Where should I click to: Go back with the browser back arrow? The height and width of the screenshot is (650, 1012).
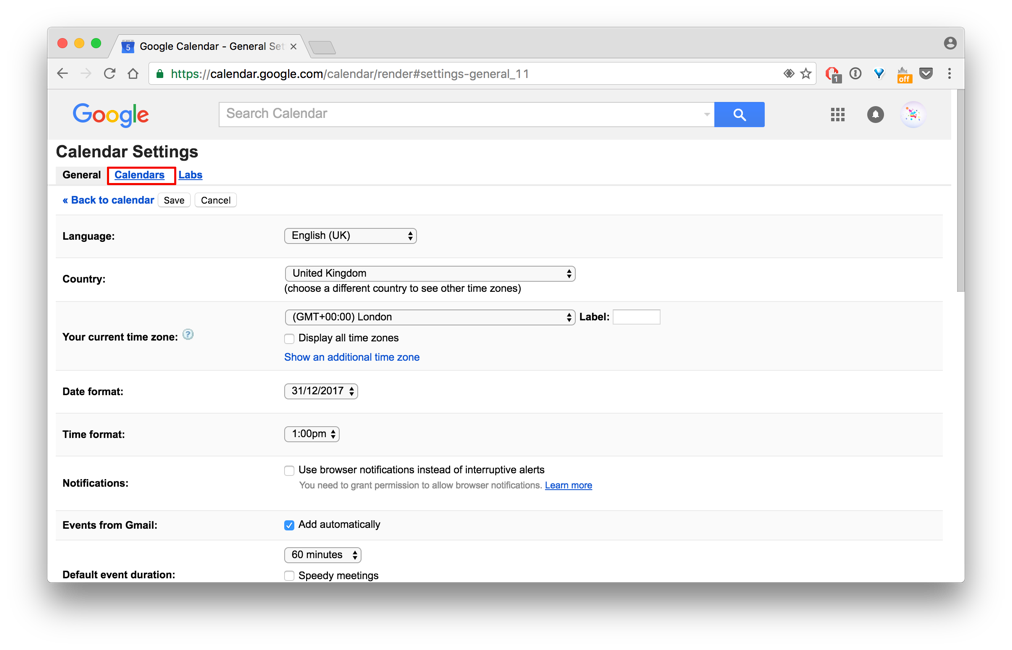tap(62, 74)
